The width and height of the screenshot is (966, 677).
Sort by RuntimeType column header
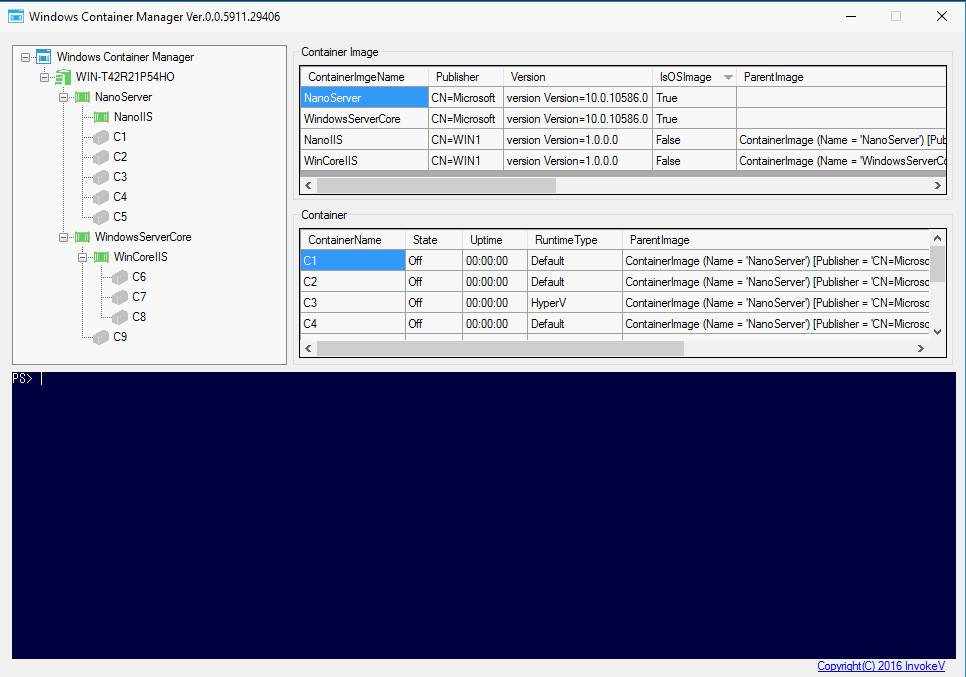click(x=575, y=240)
